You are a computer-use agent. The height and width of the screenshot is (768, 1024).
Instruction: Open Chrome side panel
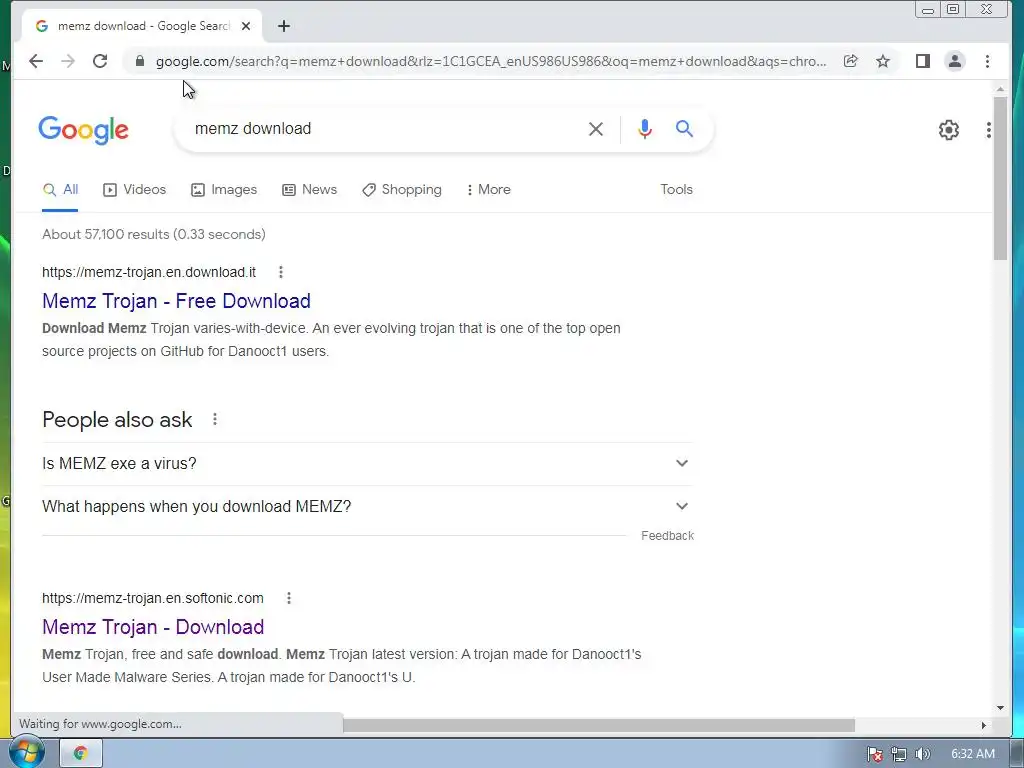(922, 61)
